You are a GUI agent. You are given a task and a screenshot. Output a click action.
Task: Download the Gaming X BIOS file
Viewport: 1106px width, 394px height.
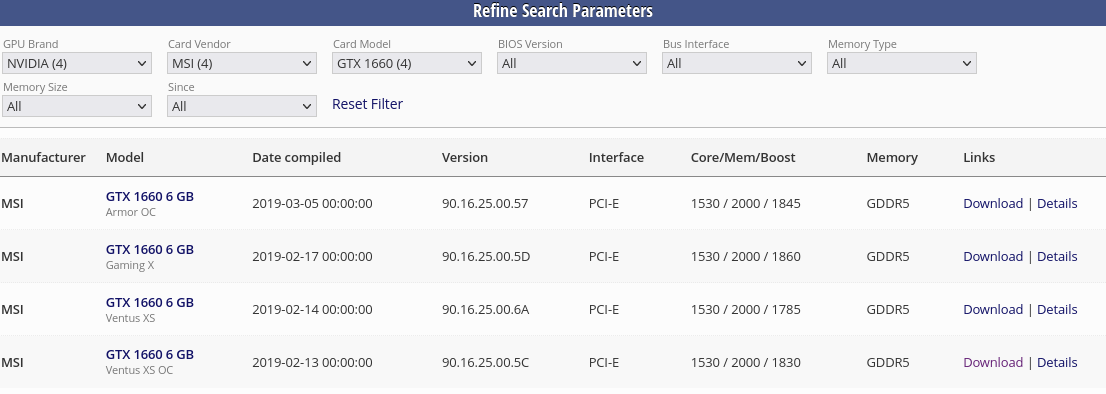tap(993, 257)
